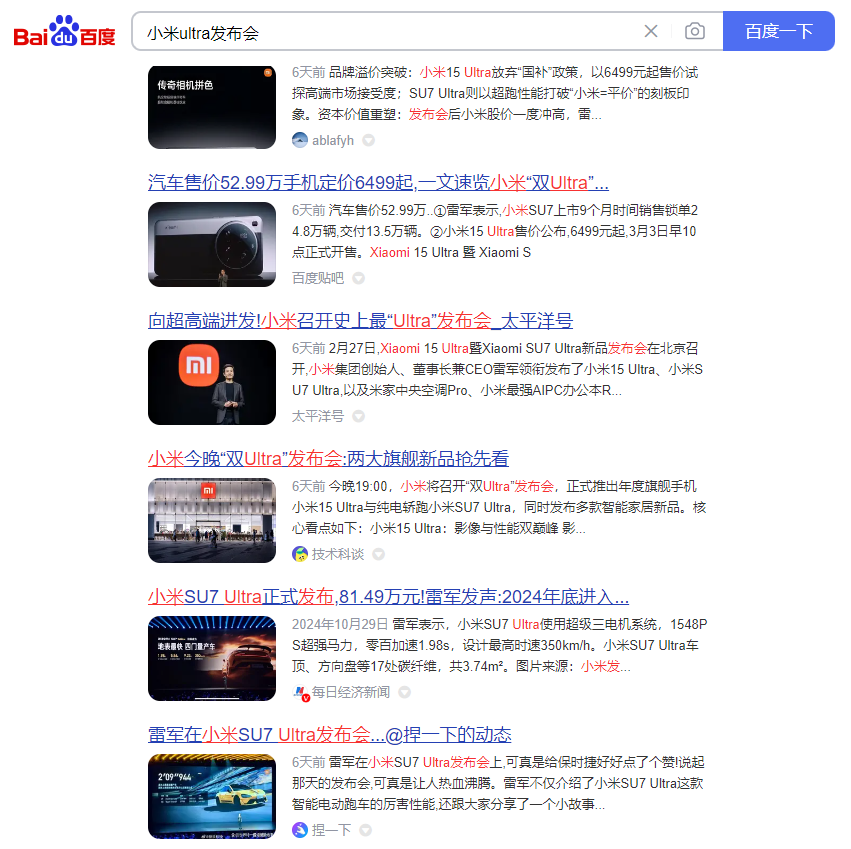Open link 汽车售价52.99万手机定价6499起

pos(378,182)
